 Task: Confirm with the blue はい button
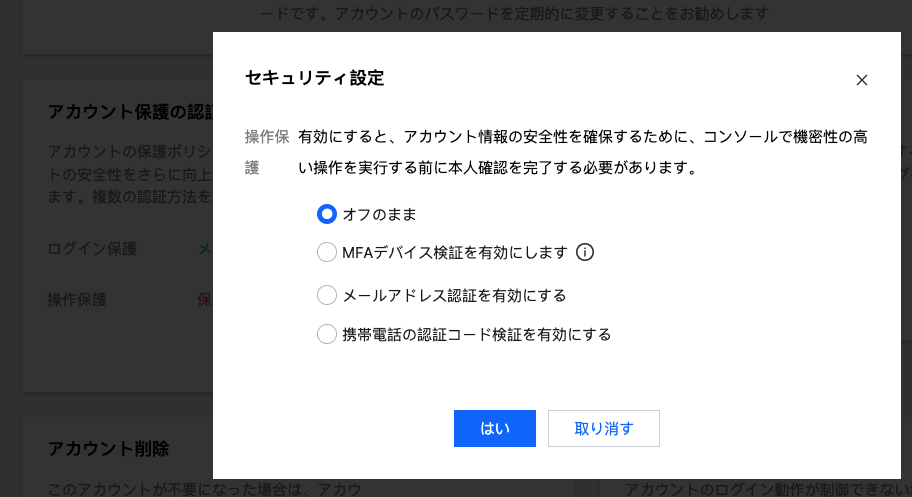(x=494, y=428)
